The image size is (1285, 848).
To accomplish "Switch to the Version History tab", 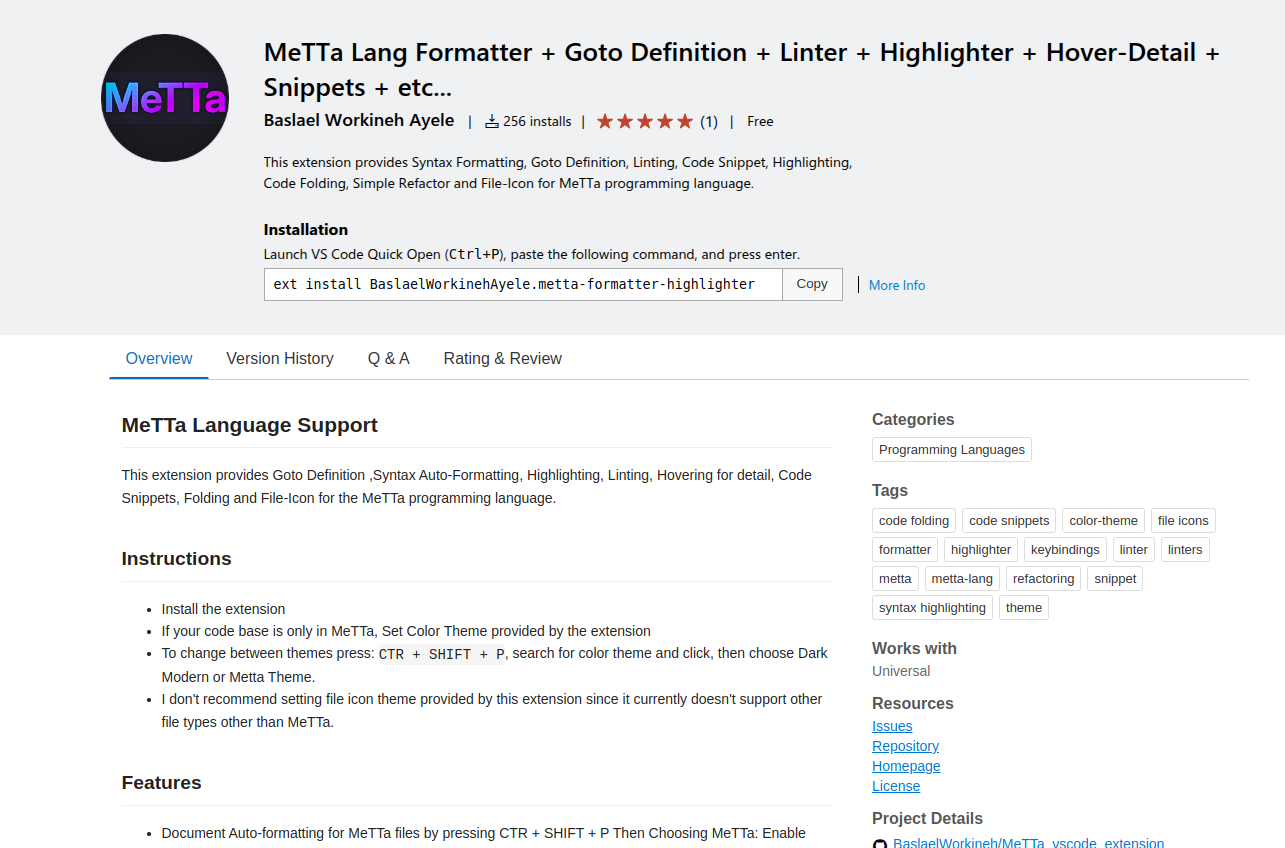I will pos(280,358).
